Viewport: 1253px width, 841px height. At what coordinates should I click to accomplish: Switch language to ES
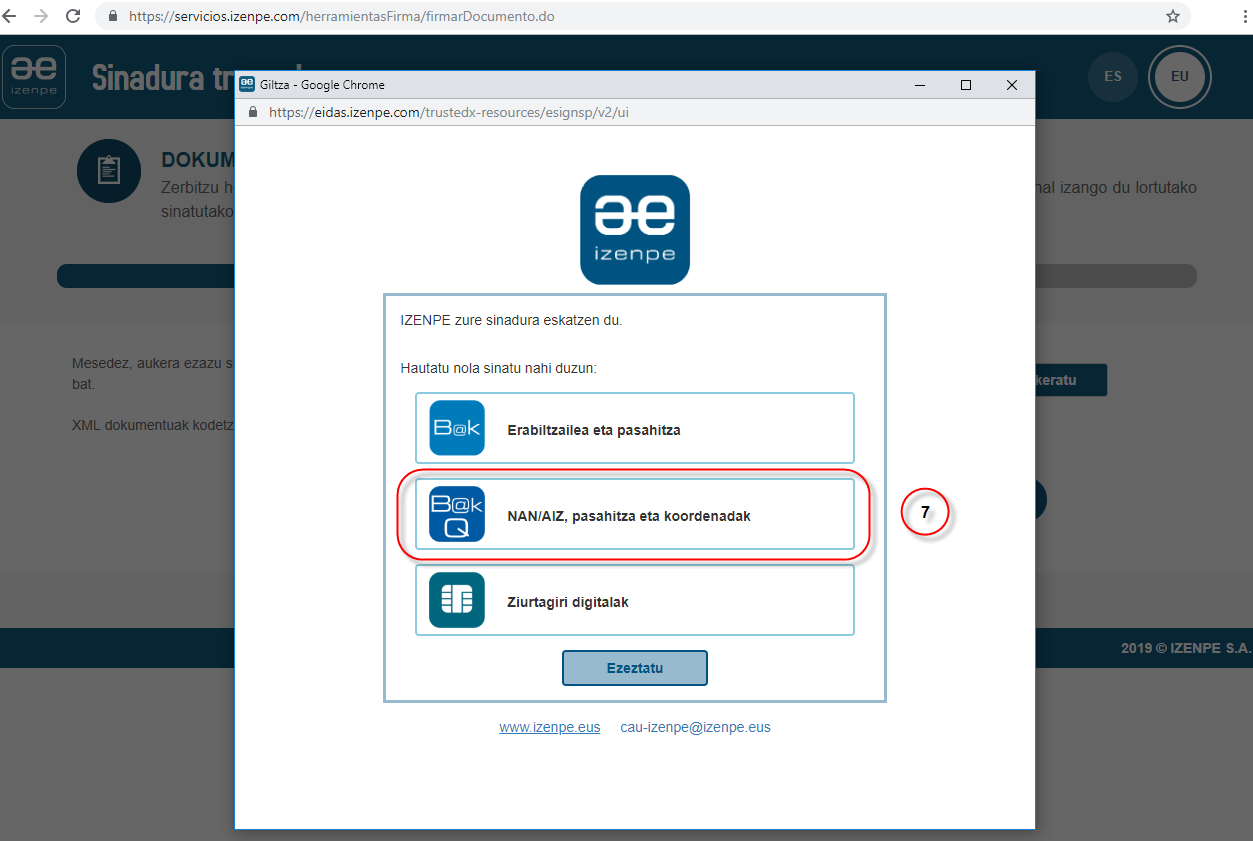click(1112, 76)
